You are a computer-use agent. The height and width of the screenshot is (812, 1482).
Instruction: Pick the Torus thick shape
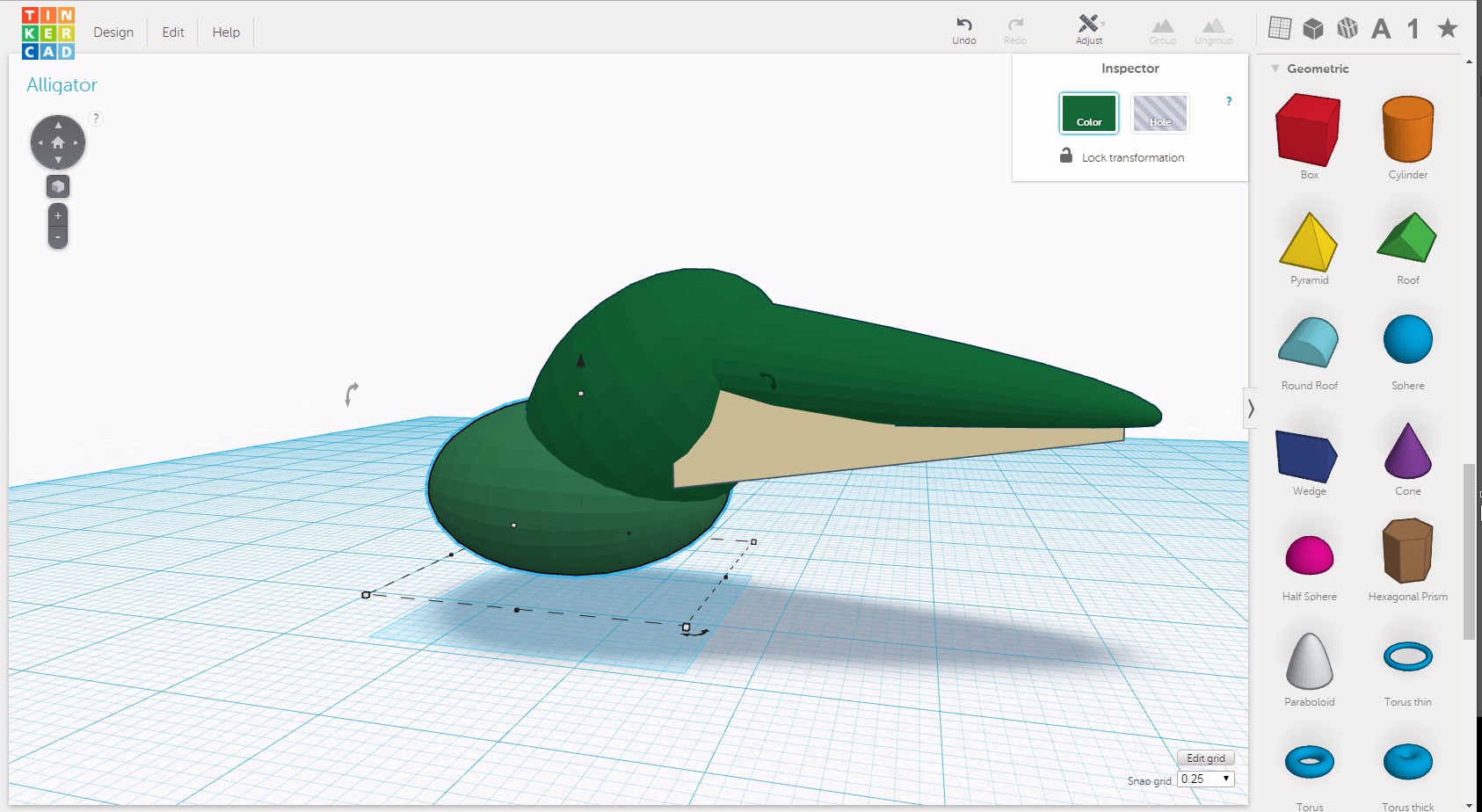pyautogui.click(x=1408, y=761)
